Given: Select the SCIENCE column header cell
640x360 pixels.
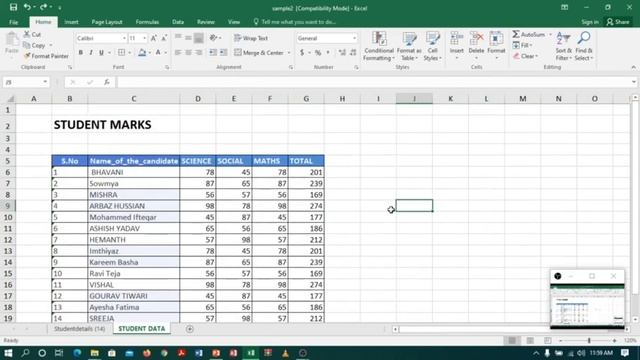Looking at the screenshot, I should (x=198, y=161).
